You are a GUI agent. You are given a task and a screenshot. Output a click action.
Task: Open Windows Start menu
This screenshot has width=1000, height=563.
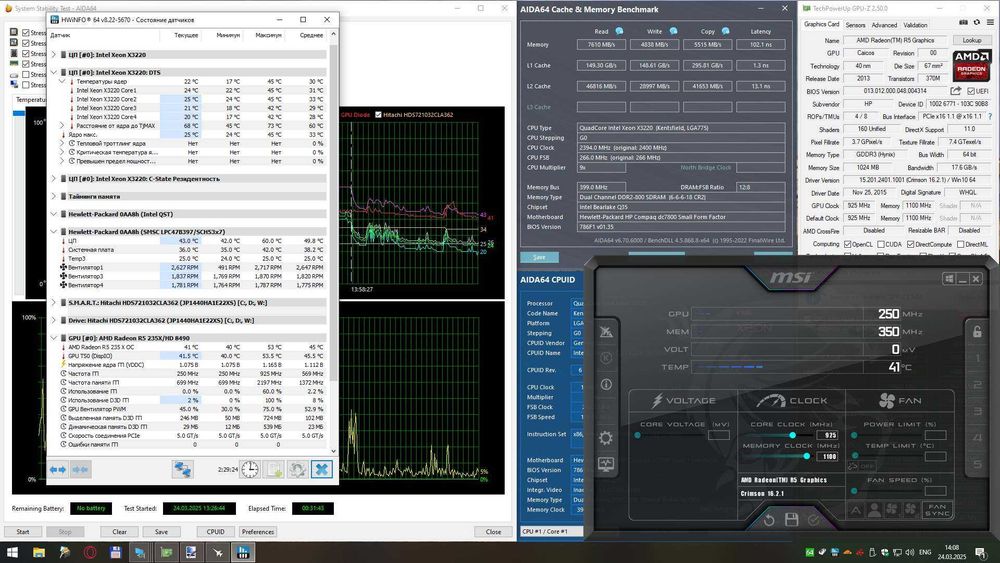point(12,552)
